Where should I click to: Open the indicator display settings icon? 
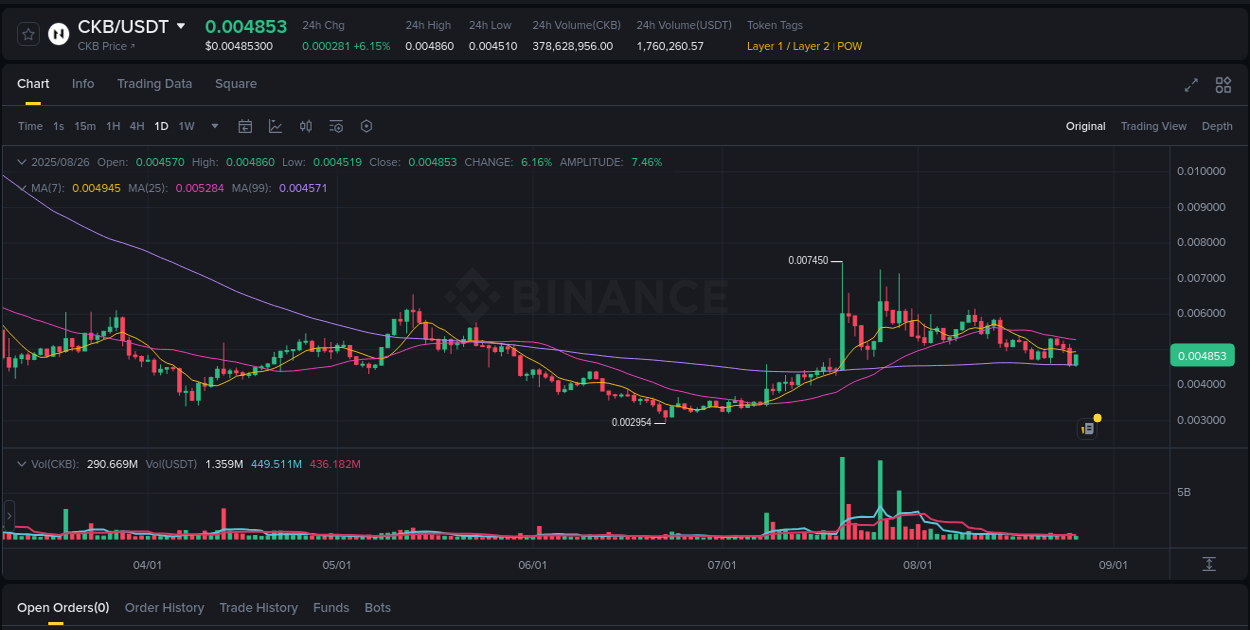coord(336,126)
